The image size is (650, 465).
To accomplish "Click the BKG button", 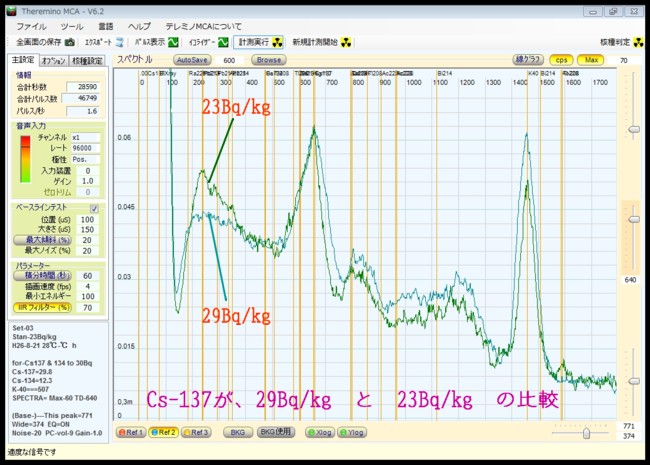I will coord(238,432).
